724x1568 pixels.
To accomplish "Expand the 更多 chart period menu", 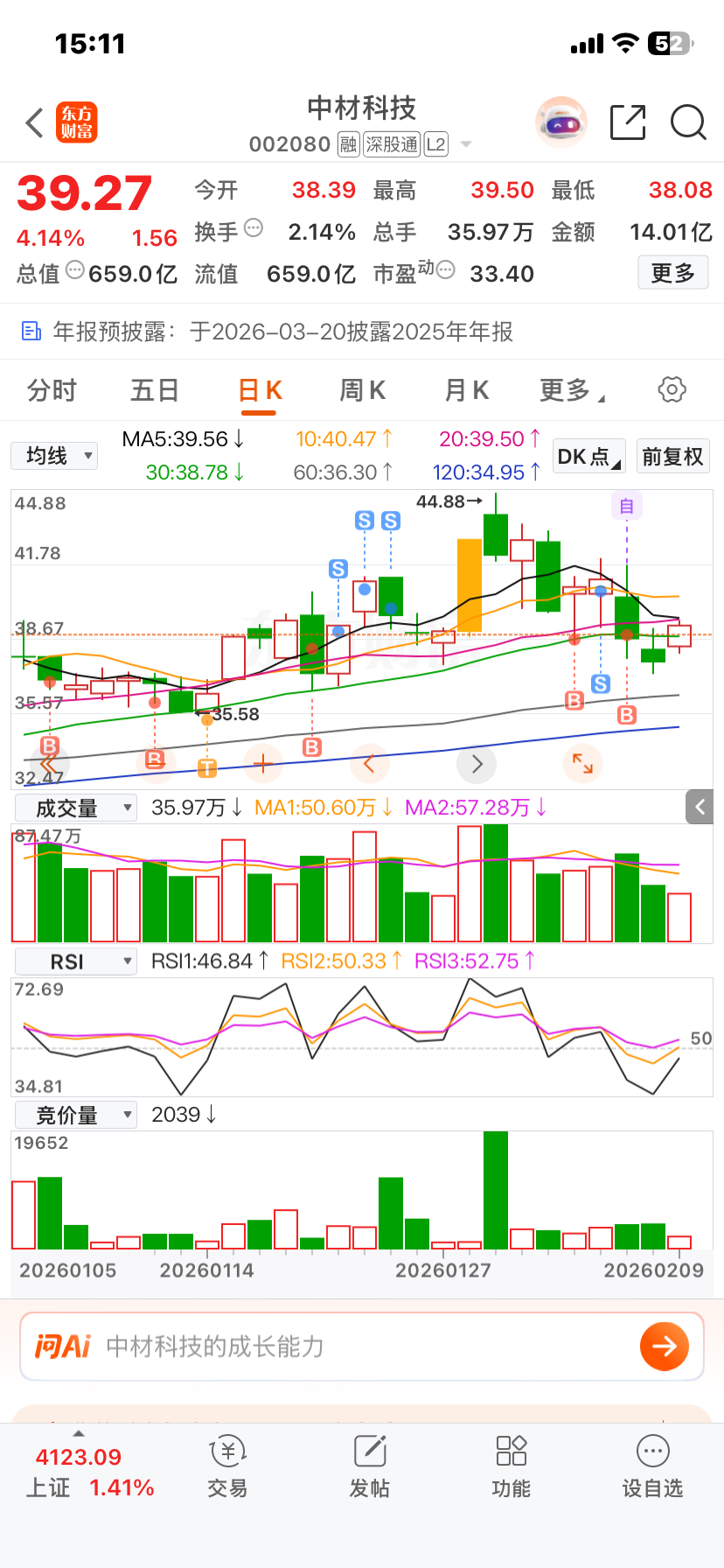I will 572,390.
